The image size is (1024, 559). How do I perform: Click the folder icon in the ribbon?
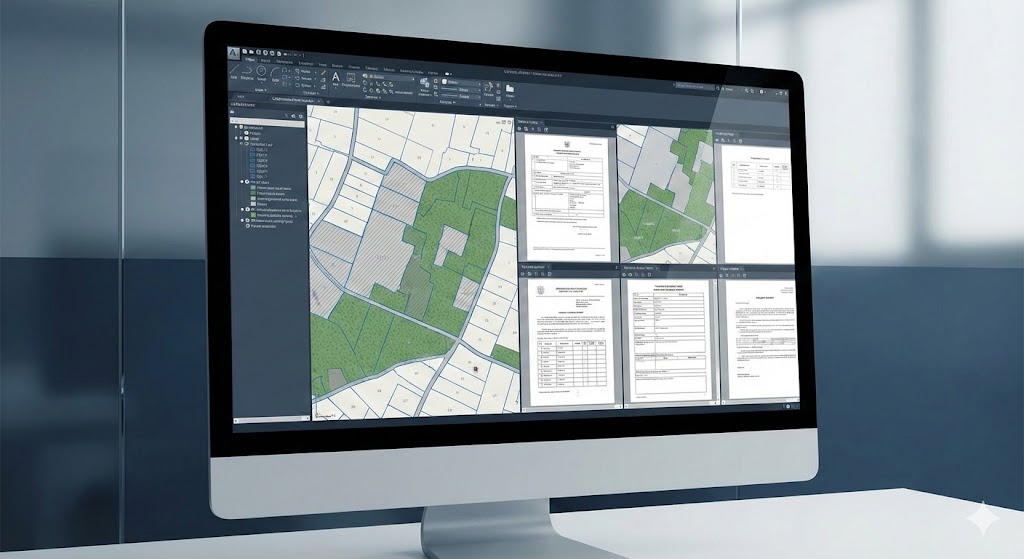[510, 89]
